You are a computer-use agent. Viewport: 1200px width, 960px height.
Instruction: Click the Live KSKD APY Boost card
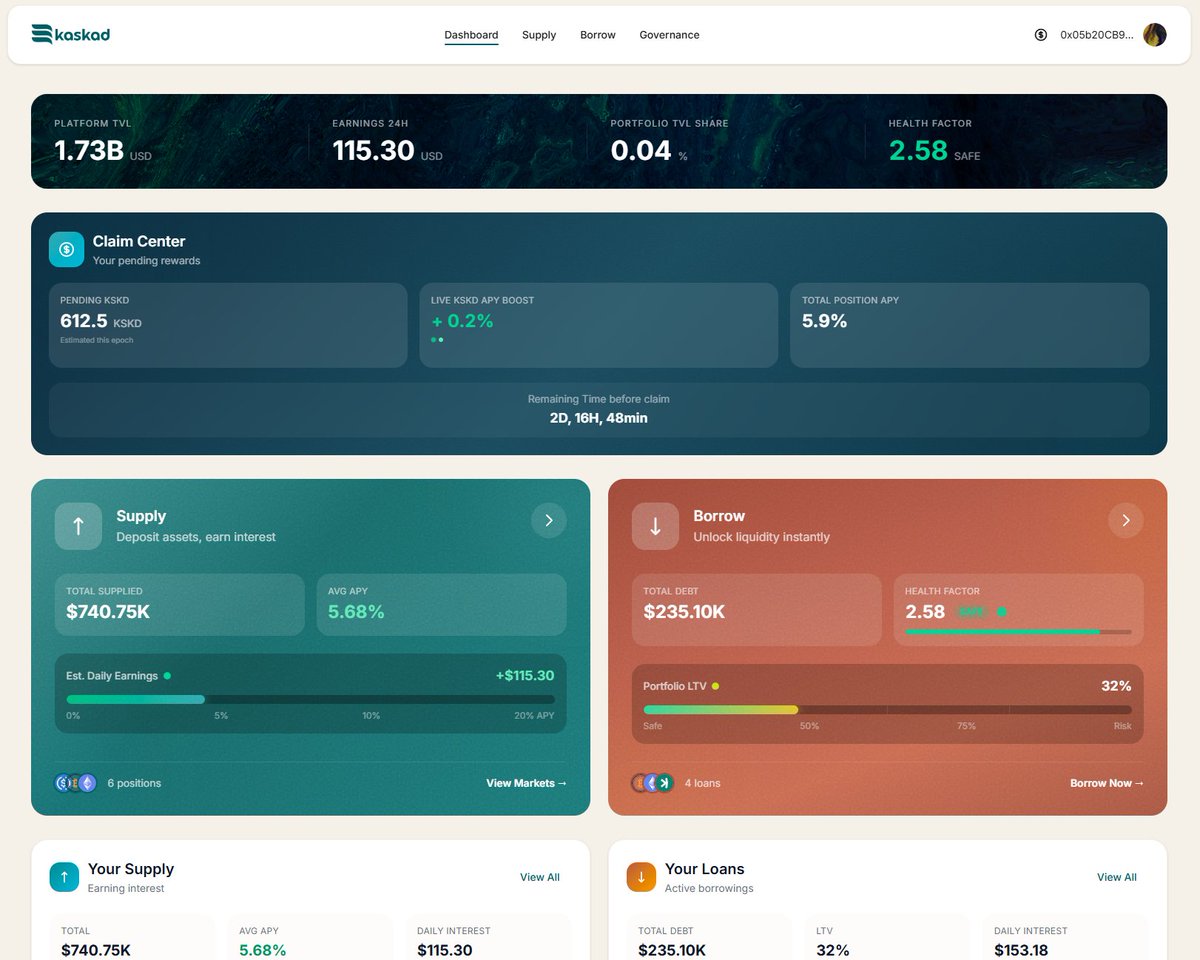point(598,325)
